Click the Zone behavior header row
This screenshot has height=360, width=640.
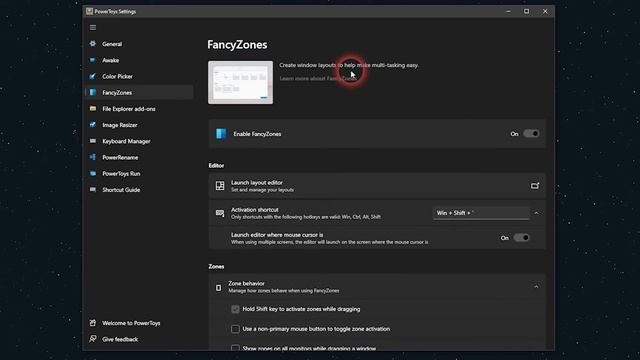click(377, 287)
